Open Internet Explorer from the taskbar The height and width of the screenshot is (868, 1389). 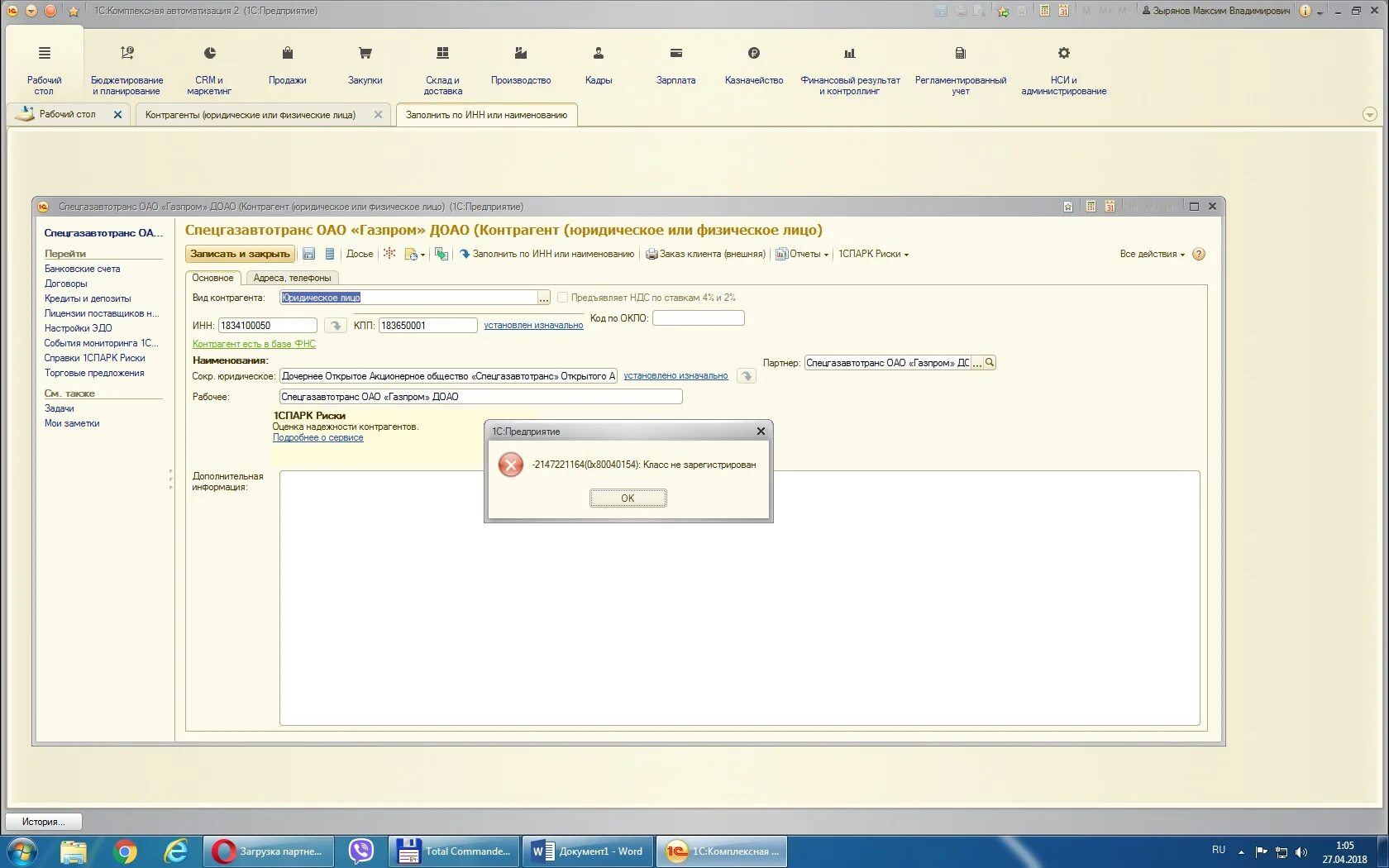click(x=176, y=851)
